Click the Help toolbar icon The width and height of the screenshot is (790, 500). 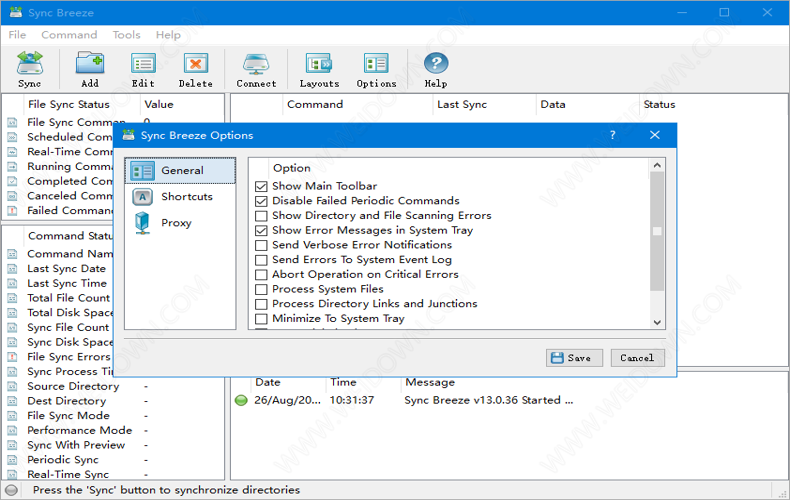coord(436,70)
